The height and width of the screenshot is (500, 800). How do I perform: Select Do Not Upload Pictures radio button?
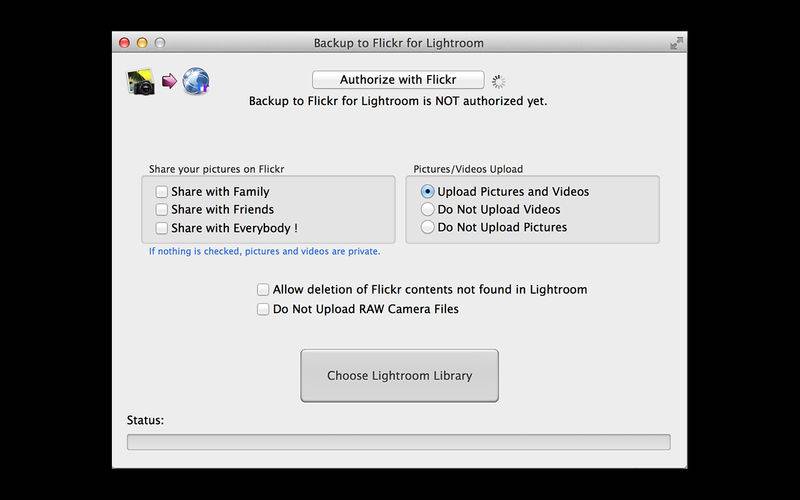pyautogui.click(x=428, y=227)
